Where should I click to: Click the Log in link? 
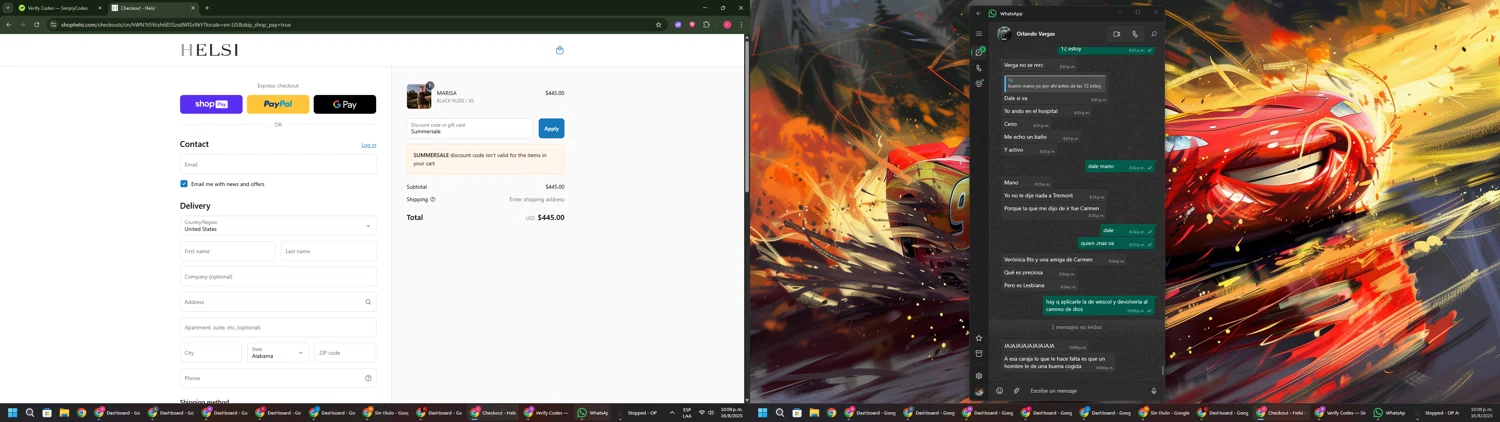click(369, 145)
